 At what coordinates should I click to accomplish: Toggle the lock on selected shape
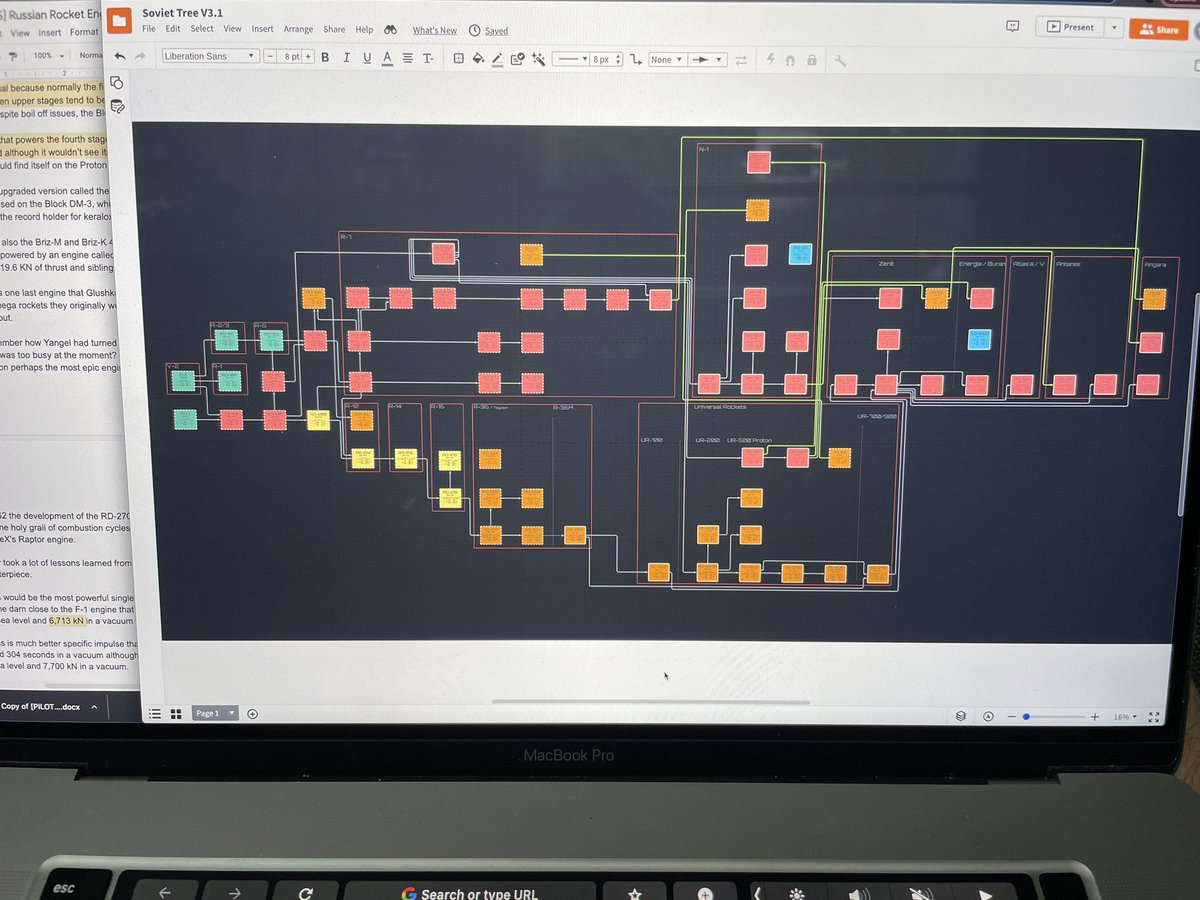[811, 60]
